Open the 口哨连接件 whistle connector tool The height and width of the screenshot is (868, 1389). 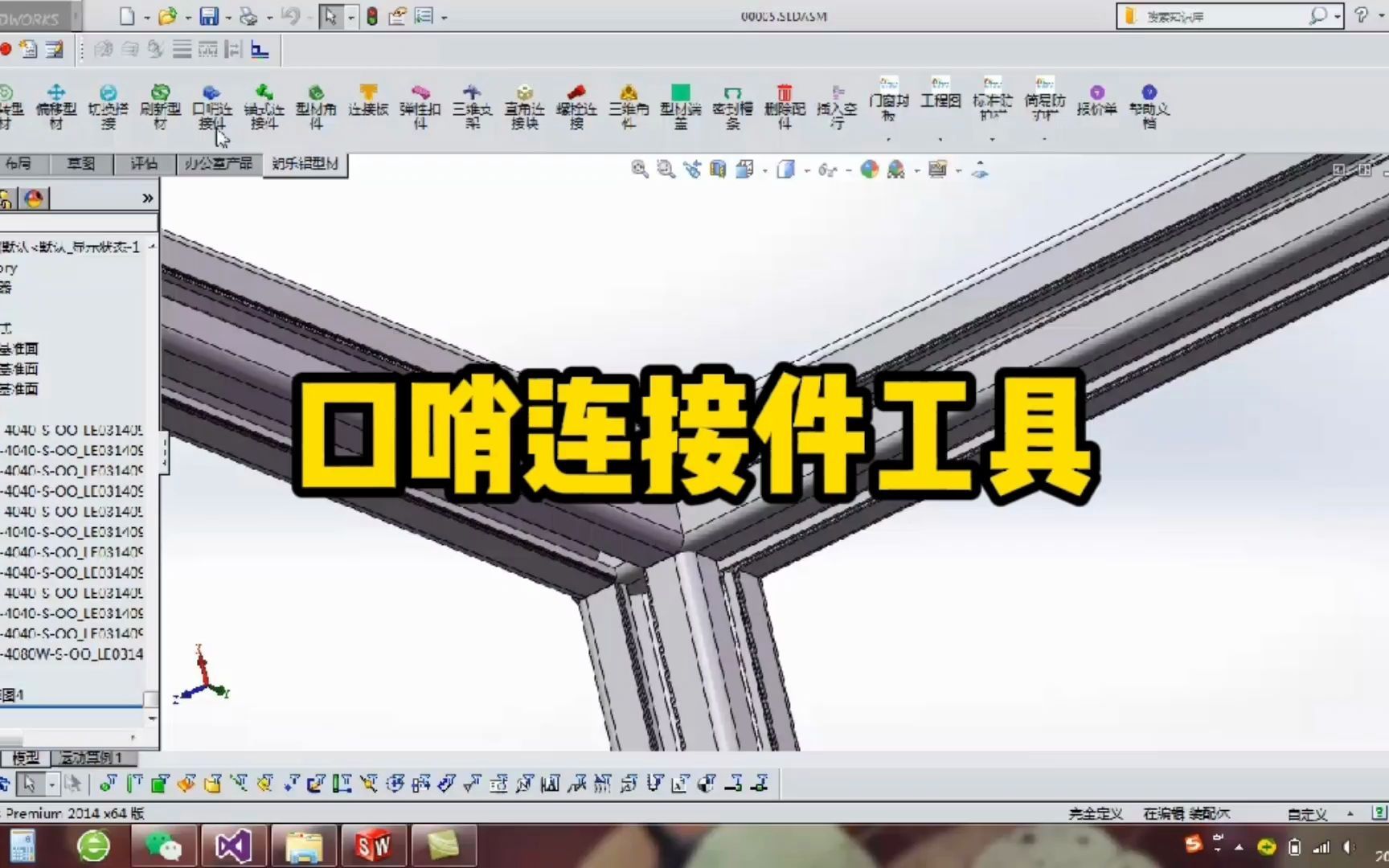(x=212, y=108)
